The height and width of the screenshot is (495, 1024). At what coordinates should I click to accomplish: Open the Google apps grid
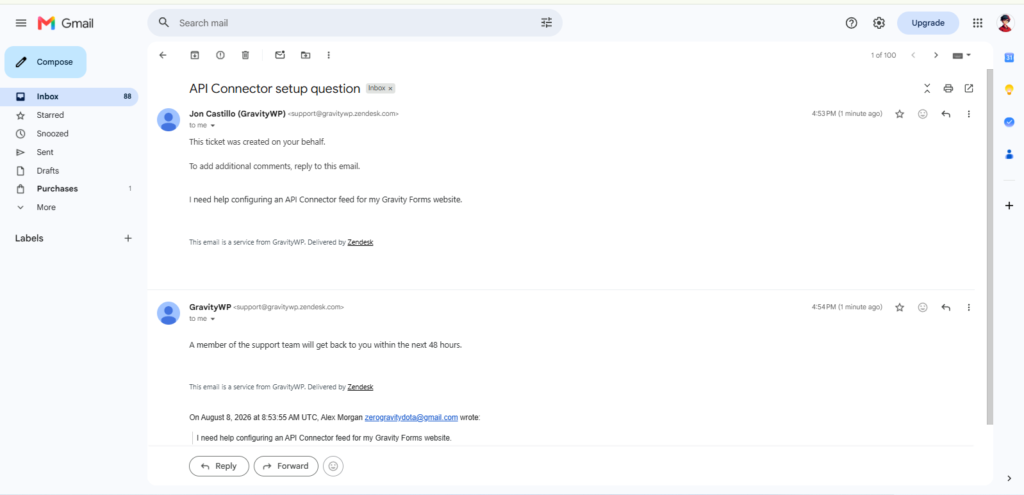coord(978,23)
